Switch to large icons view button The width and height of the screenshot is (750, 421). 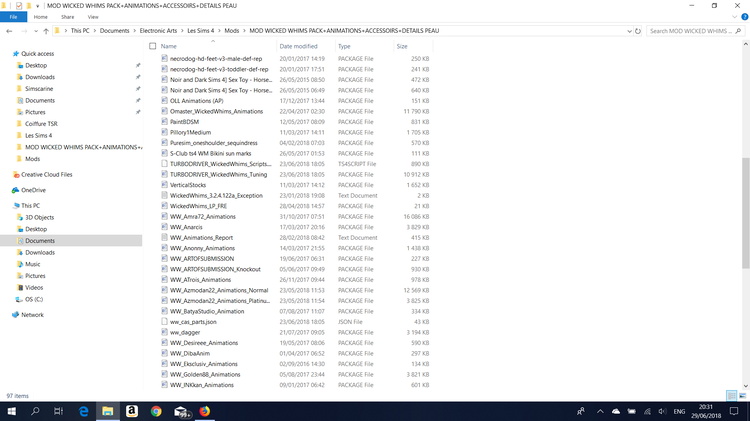coord(742,396)
